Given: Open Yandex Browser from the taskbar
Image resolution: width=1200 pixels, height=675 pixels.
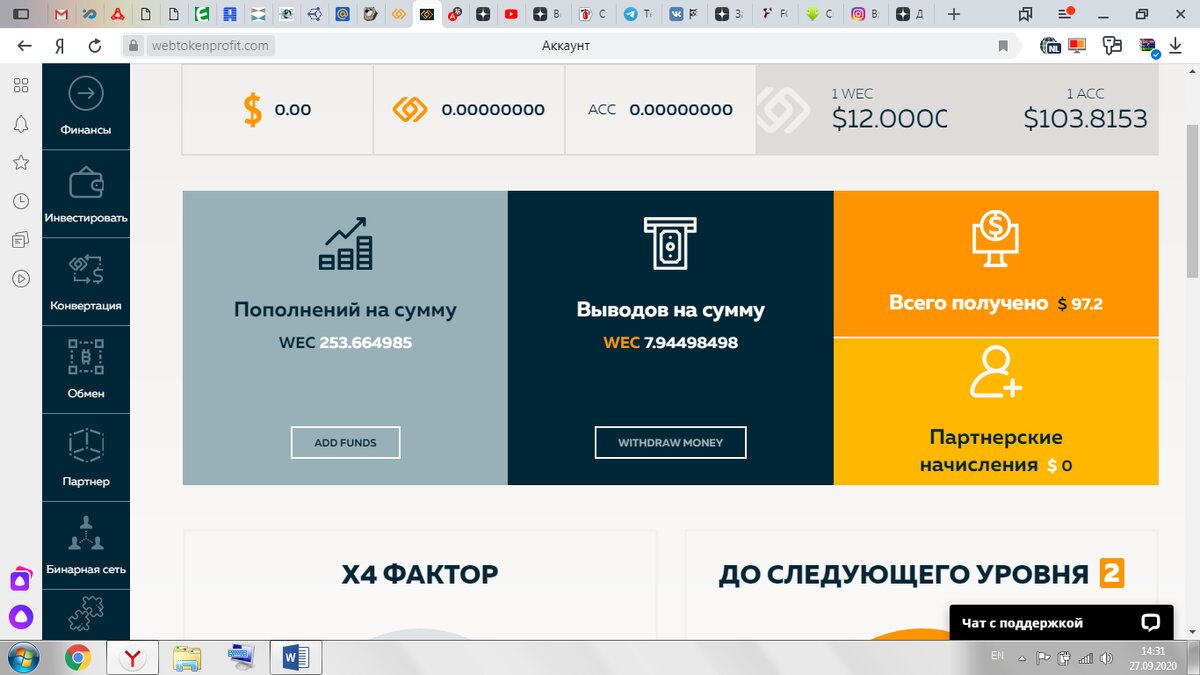Looking at the screenshot, I should pos(132,657).
